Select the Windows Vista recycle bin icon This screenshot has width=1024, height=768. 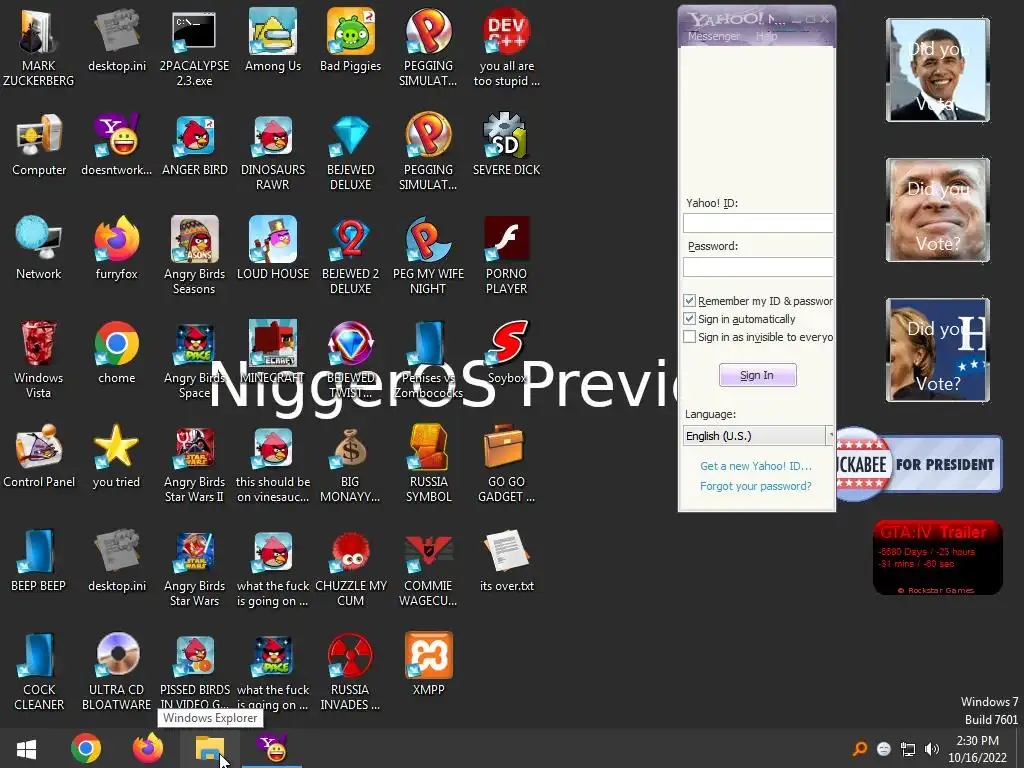[x=39, y=359]
